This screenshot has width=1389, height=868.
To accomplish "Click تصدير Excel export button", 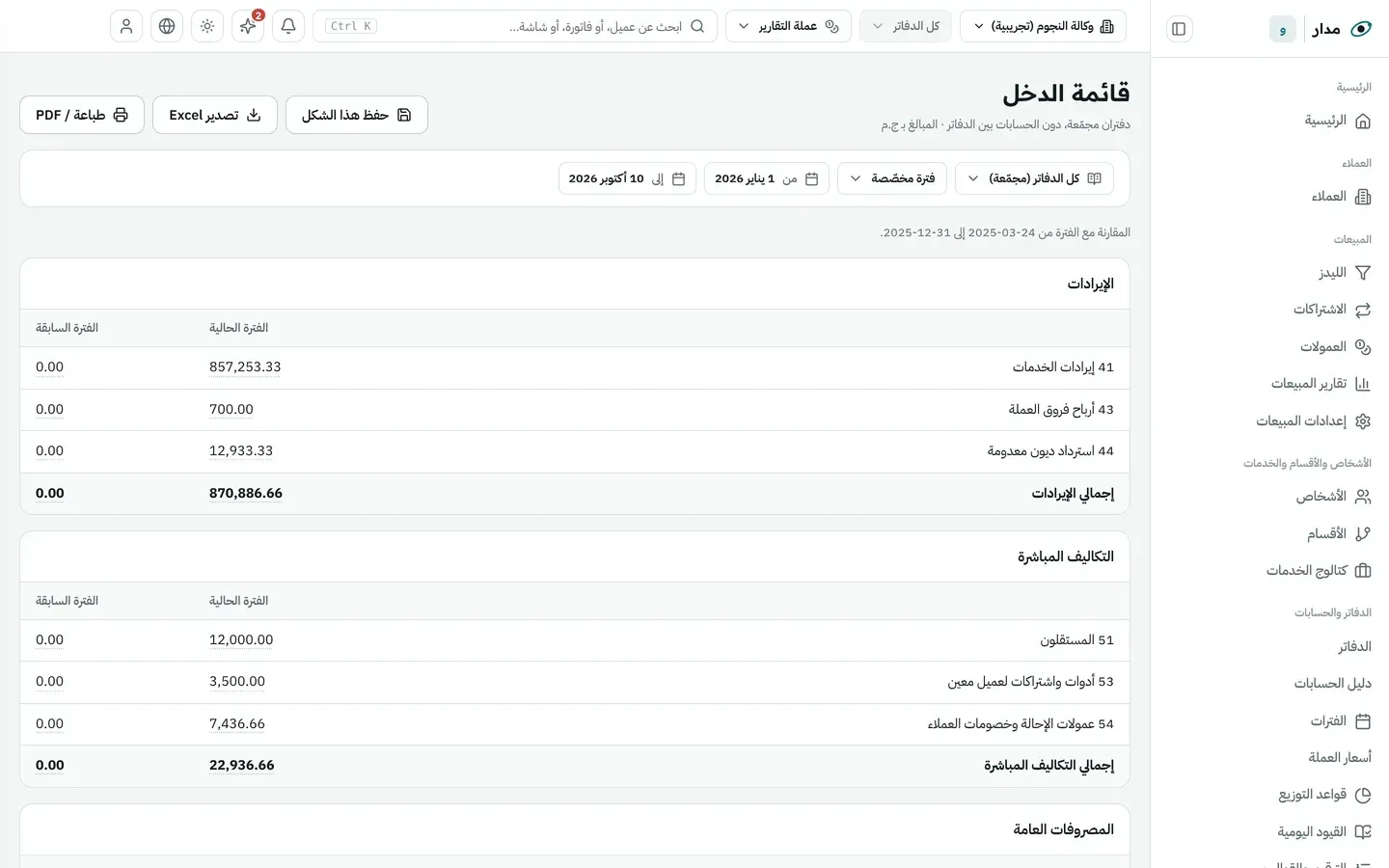I will (x=215, y=115).
